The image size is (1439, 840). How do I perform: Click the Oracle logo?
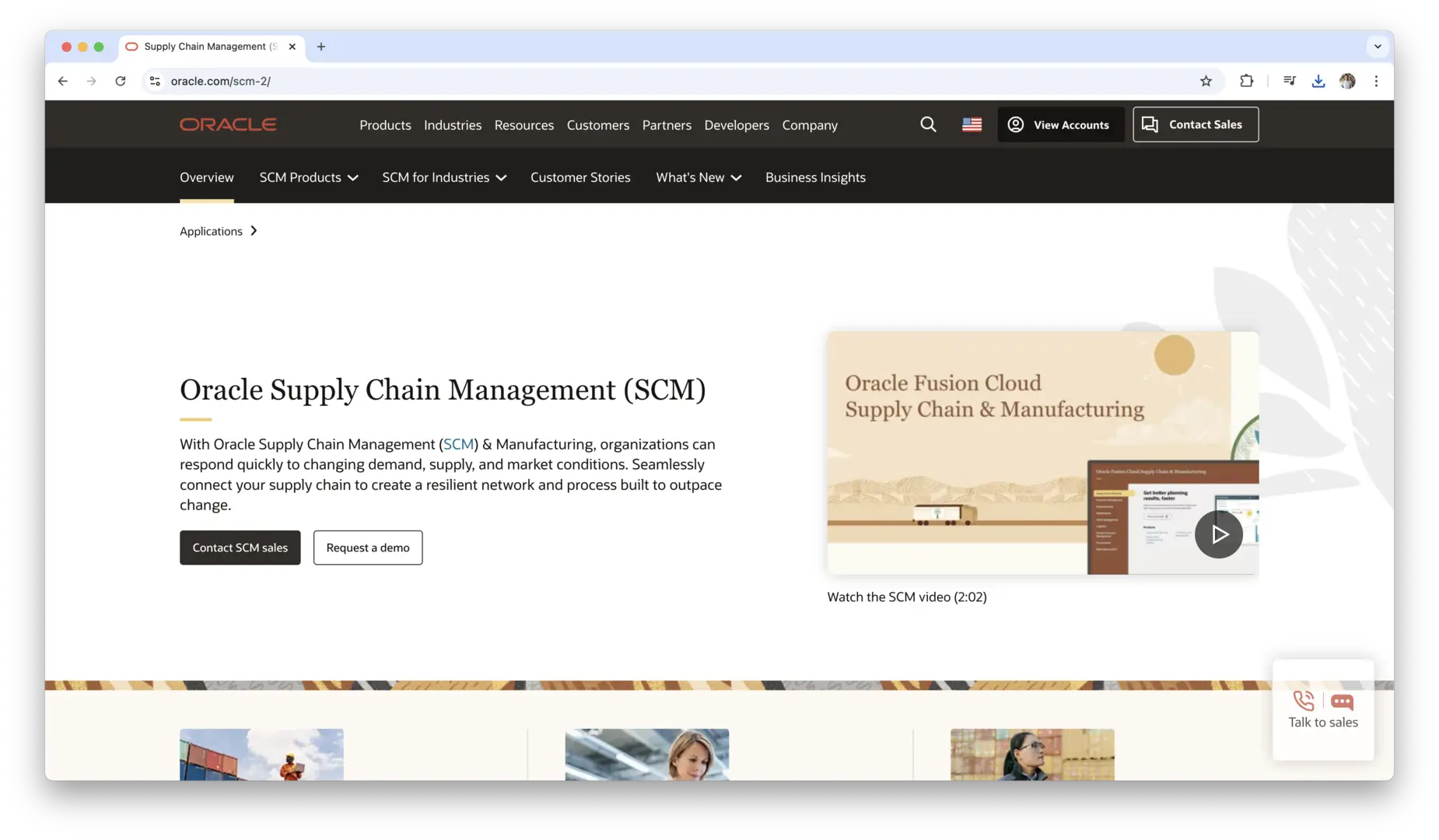228,124
